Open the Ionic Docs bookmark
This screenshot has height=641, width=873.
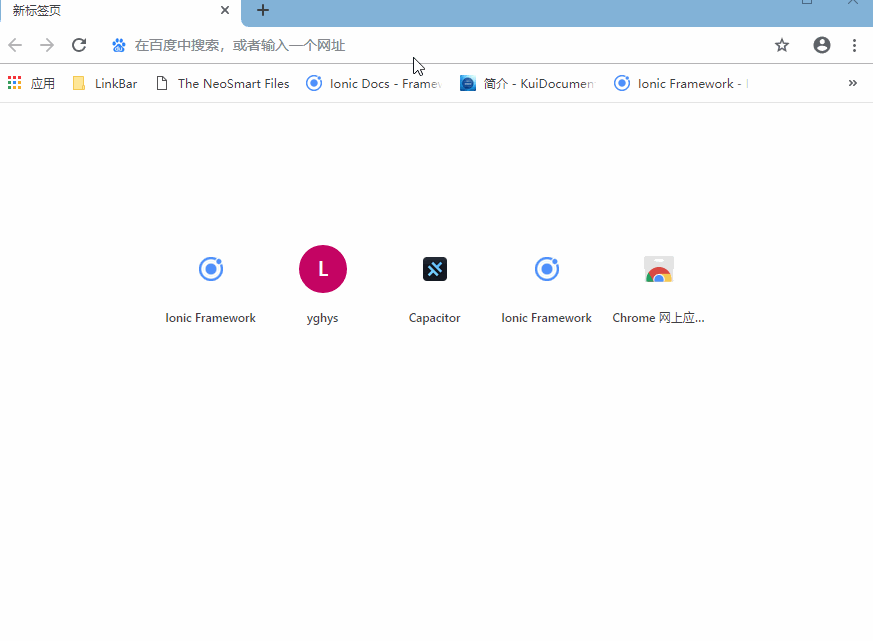pos(374,84)
